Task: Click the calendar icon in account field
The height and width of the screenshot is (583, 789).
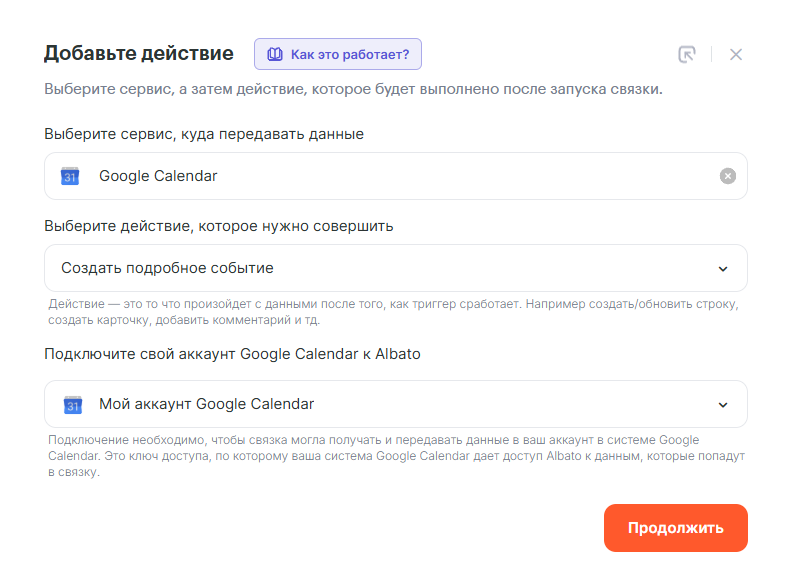Action: [72, 404]
